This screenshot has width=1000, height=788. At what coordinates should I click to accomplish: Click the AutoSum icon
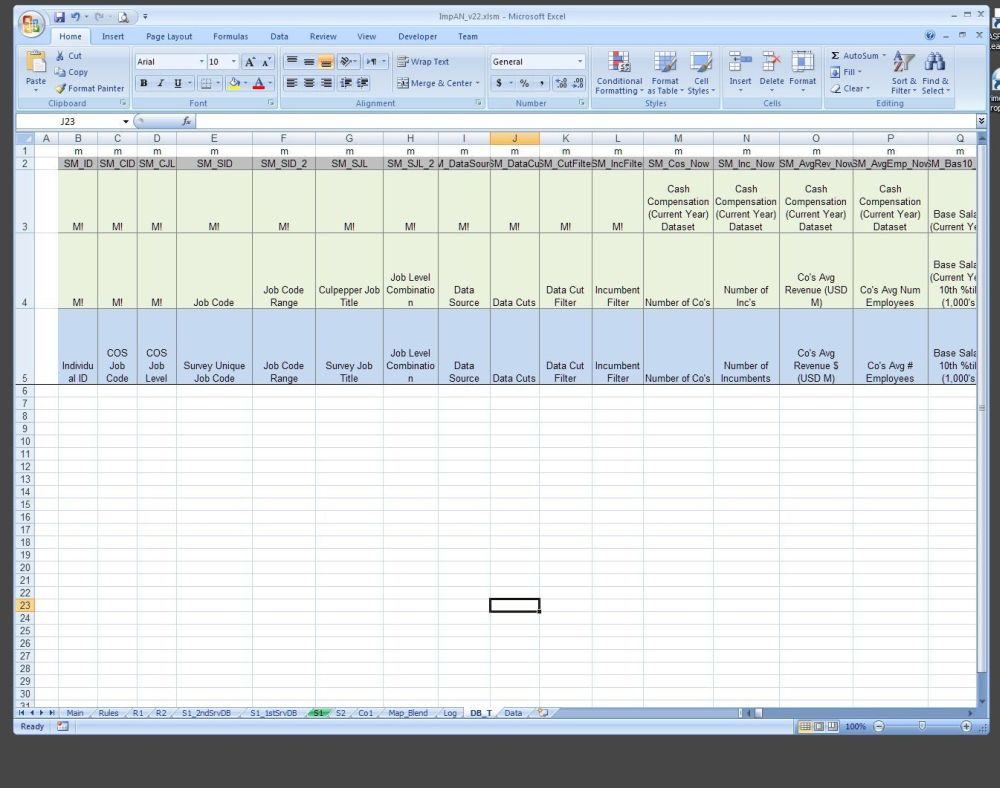click(x=836, y=56)
